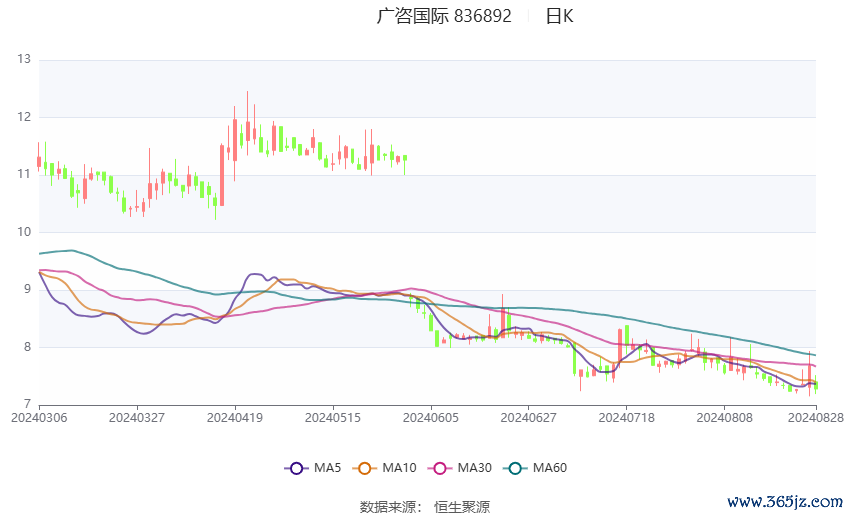This screenshot has height=517, width=850.
Task: Click the x-axis date label 20240718
Action: 627,418
